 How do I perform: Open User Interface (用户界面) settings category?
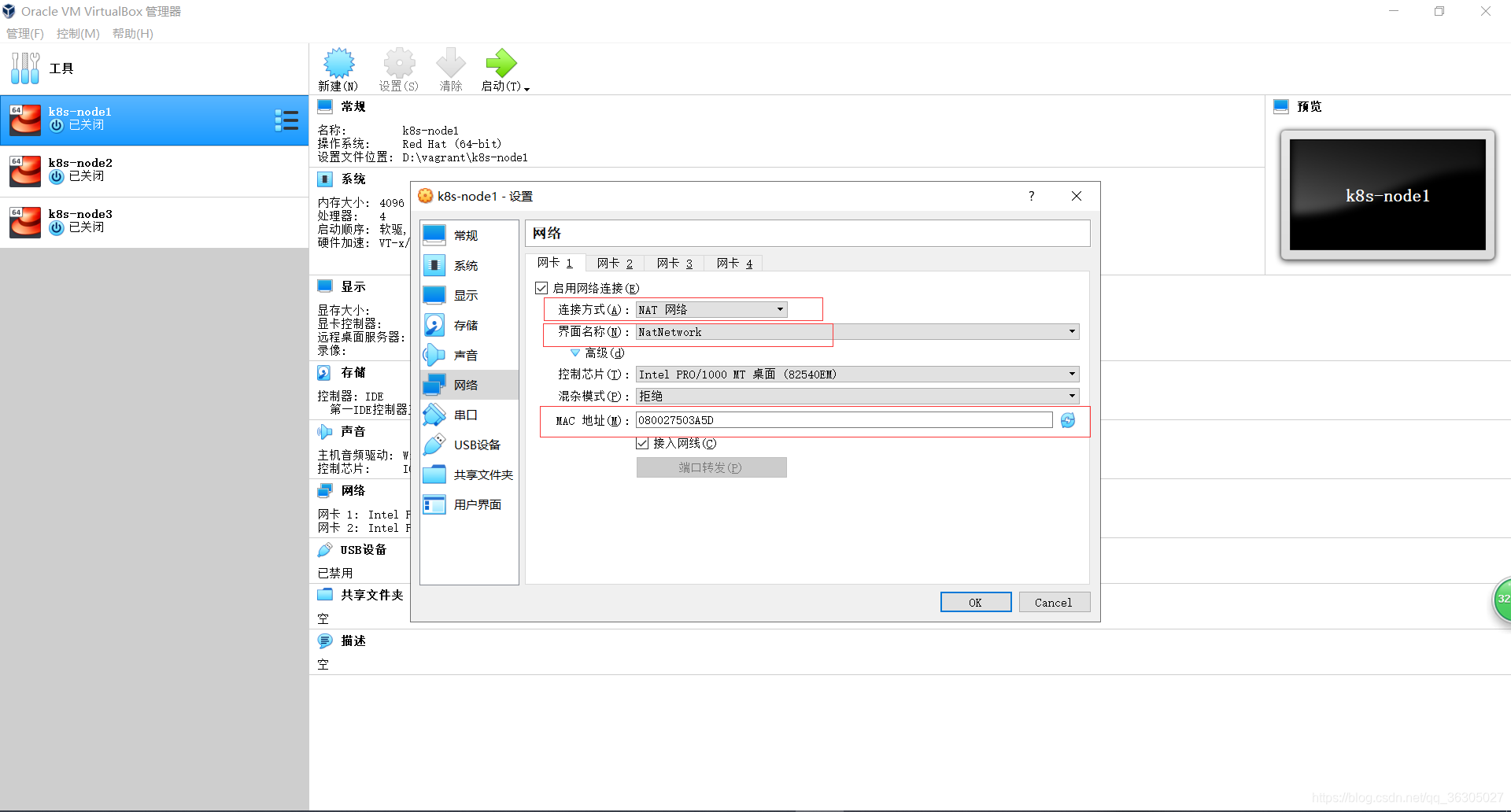pyautogui.click(x=469, y=504)
